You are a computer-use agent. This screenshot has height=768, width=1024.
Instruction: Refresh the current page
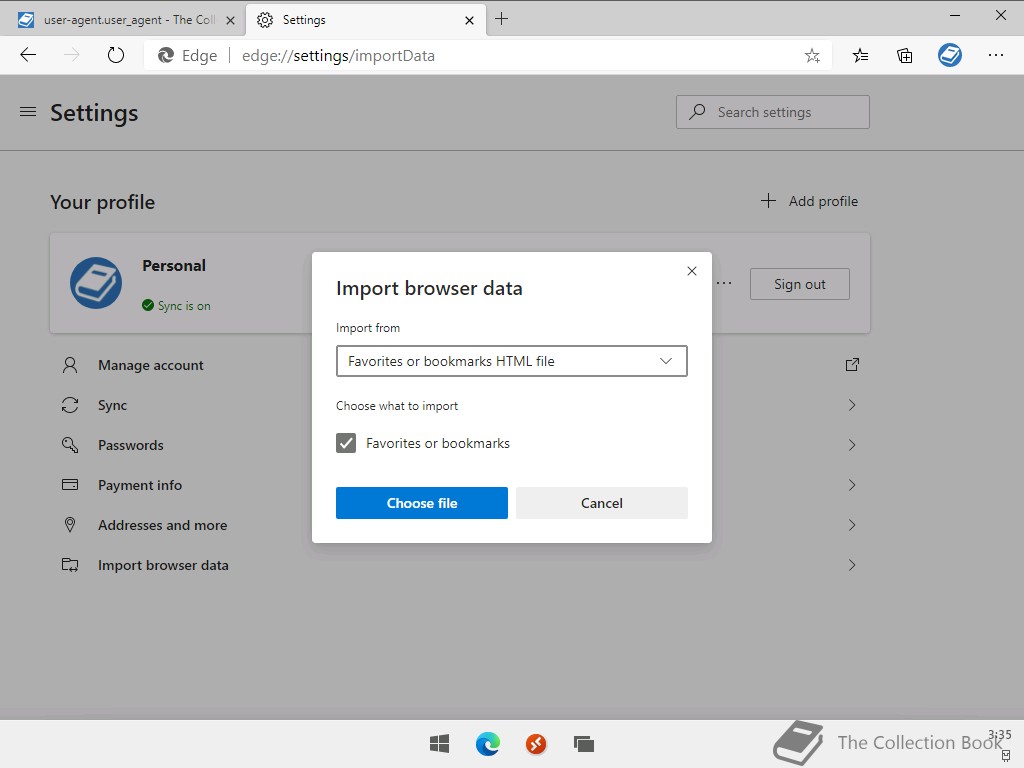tap(116, 56)
